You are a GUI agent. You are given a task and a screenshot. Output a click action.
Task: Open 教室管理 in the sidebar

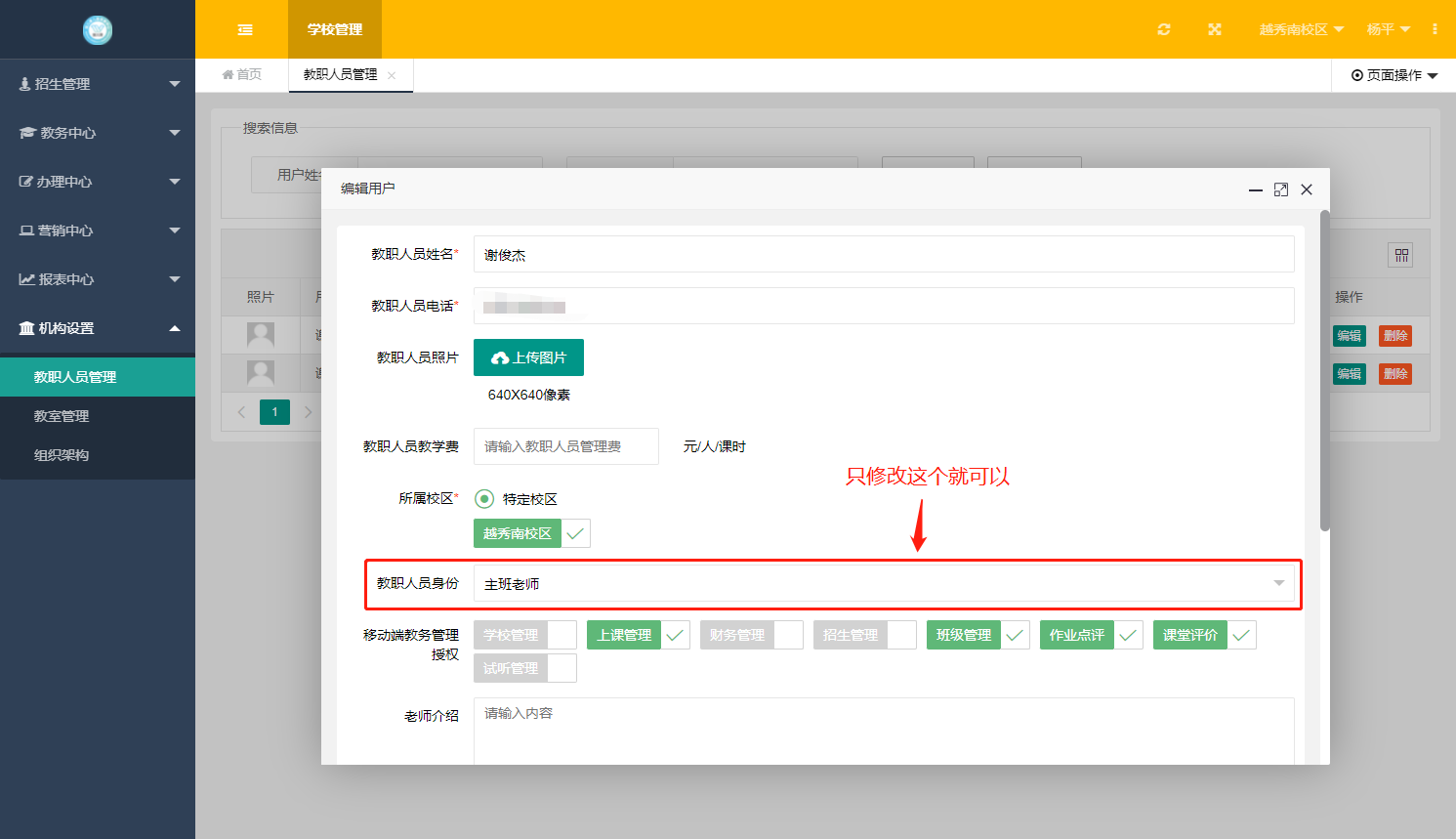62,416
